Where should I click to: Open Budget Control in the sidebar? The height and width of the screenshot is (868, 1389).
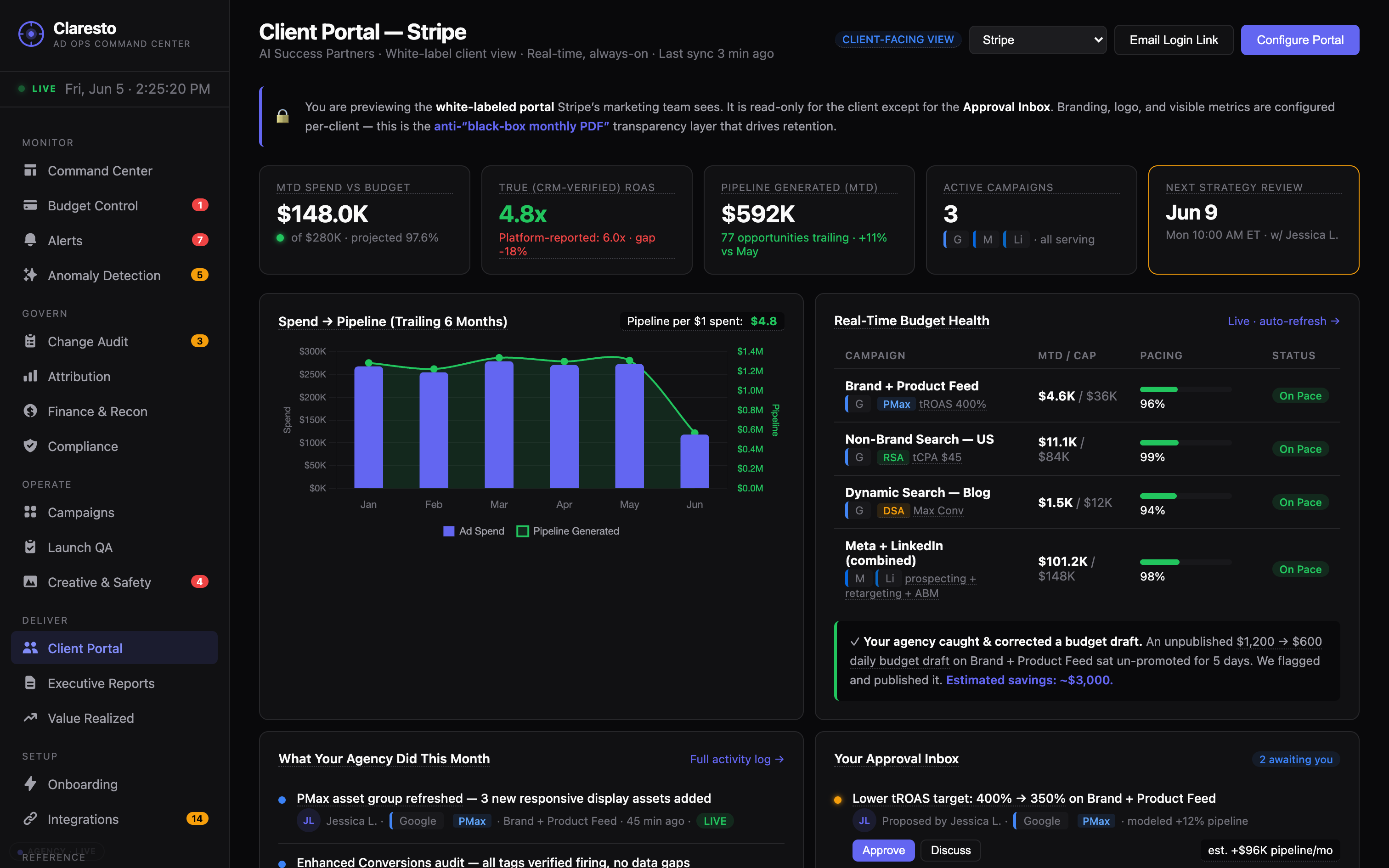click(x=114, y=206)
